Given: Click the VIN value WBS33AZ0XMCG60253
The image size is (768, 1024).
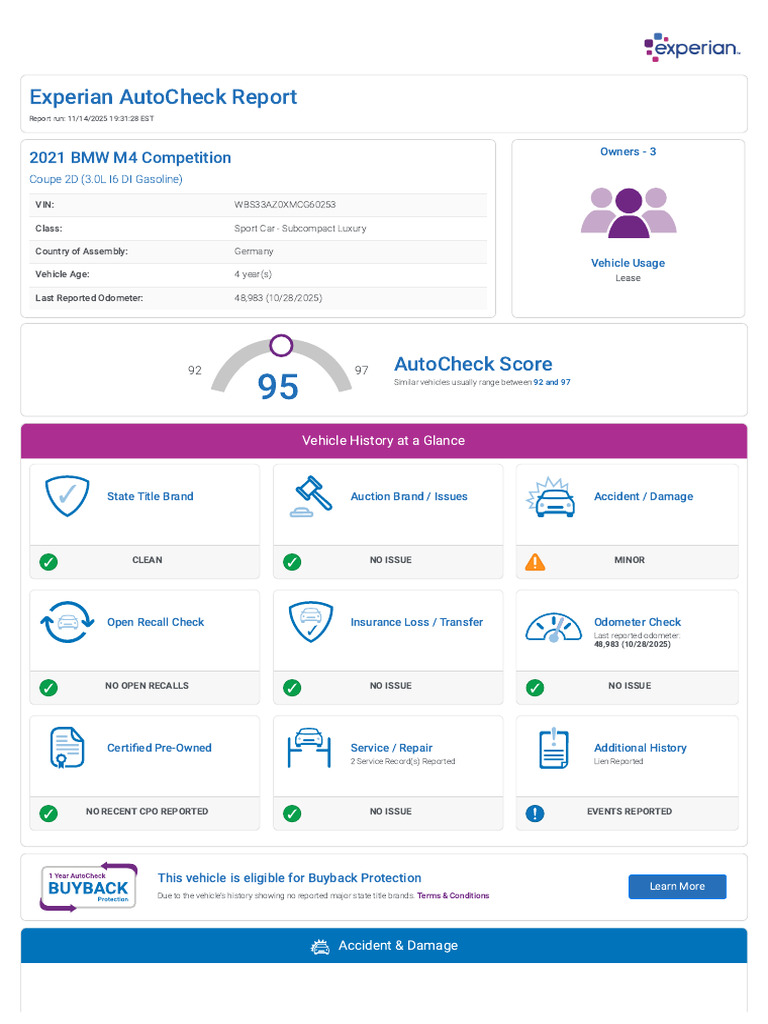Looking at the screenshot, I should (285, 204).
